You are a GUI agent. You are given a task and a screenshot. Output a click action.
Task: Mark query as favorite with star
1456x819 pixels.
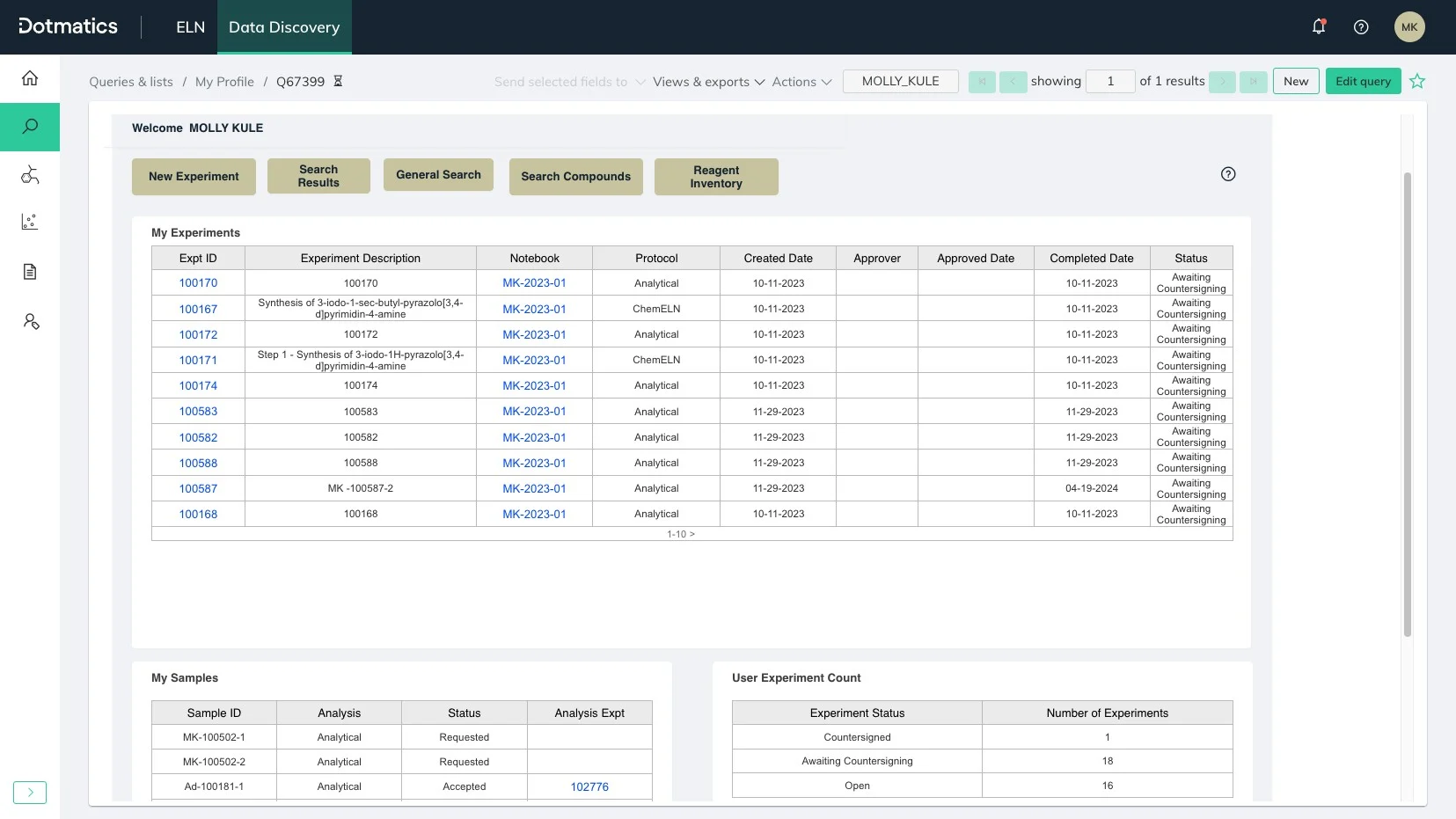coord(1416,82)
